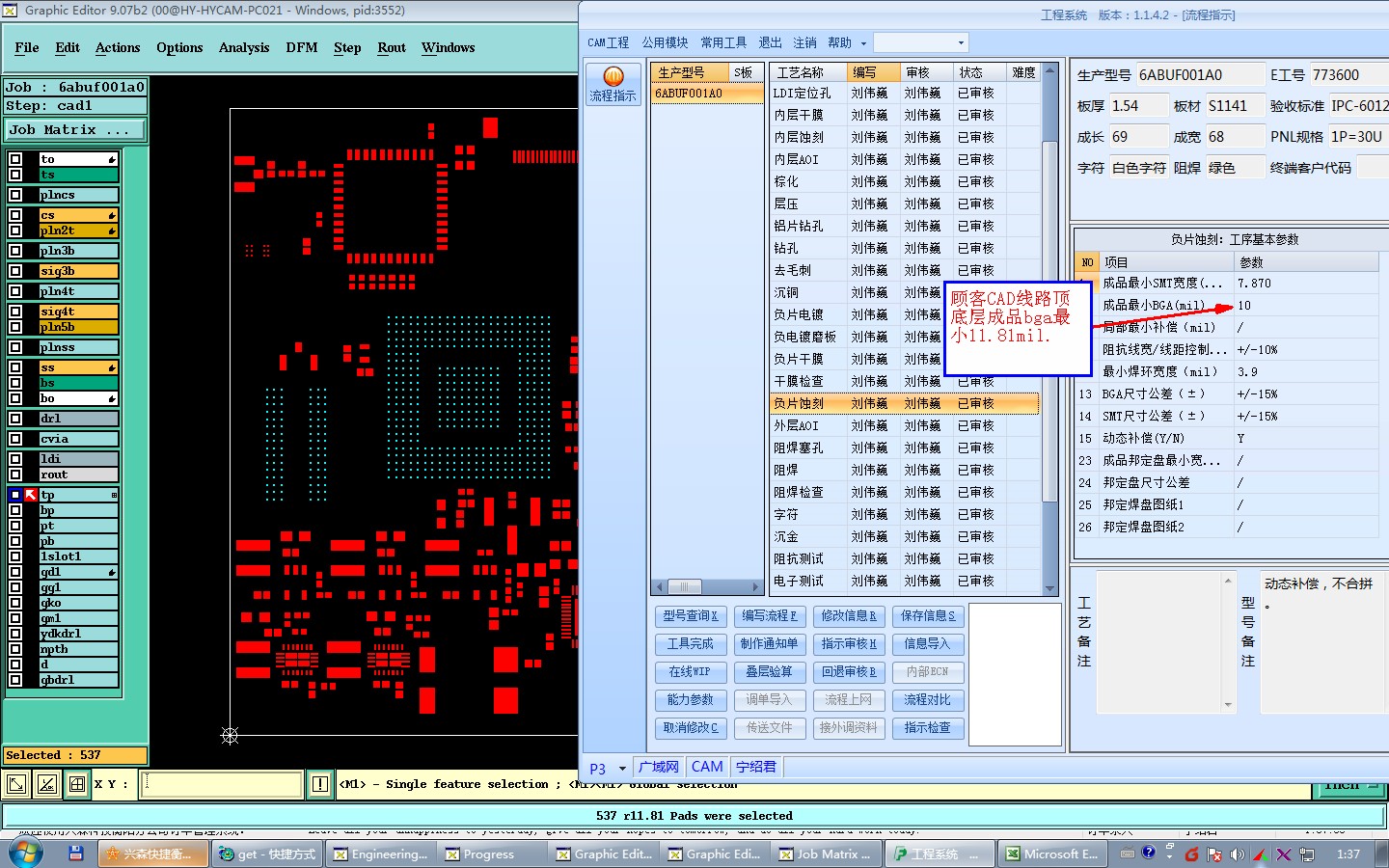
Task: Open 兴森快捷 taskbar item
Action: pos(153,854)
